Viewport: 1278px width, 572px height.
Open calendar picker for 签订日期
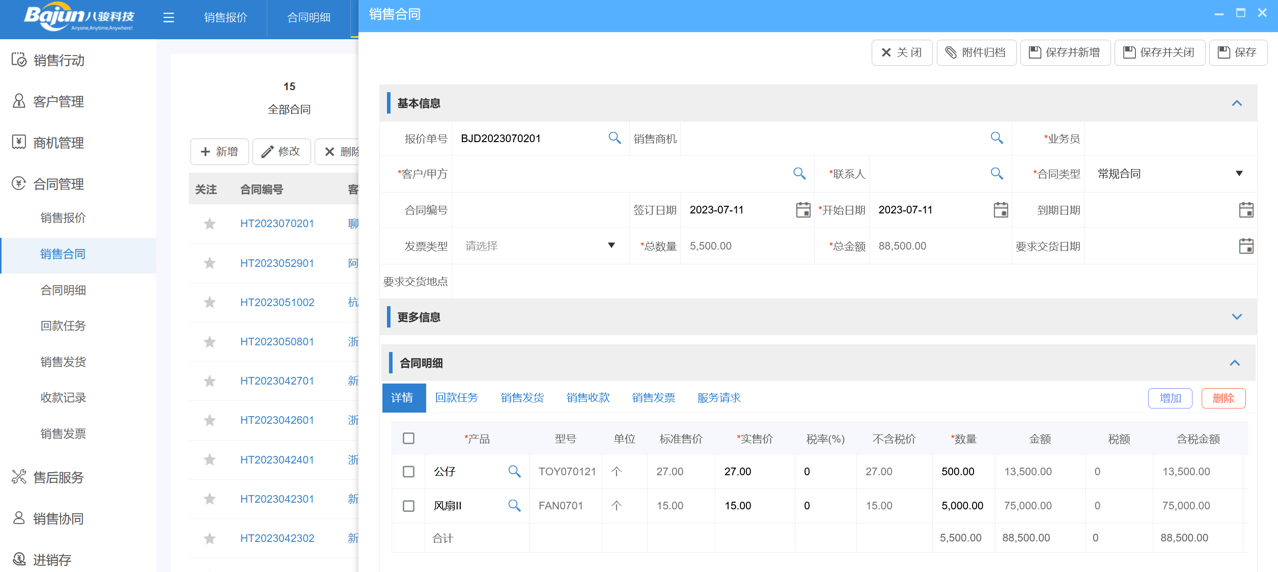coord(802,210)
